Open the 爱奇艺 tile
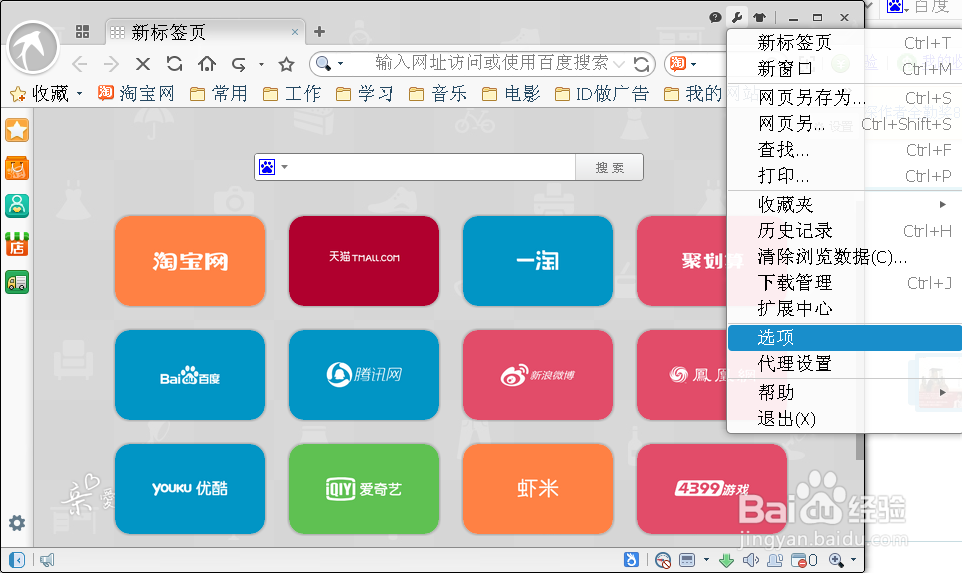 point(364,489)
